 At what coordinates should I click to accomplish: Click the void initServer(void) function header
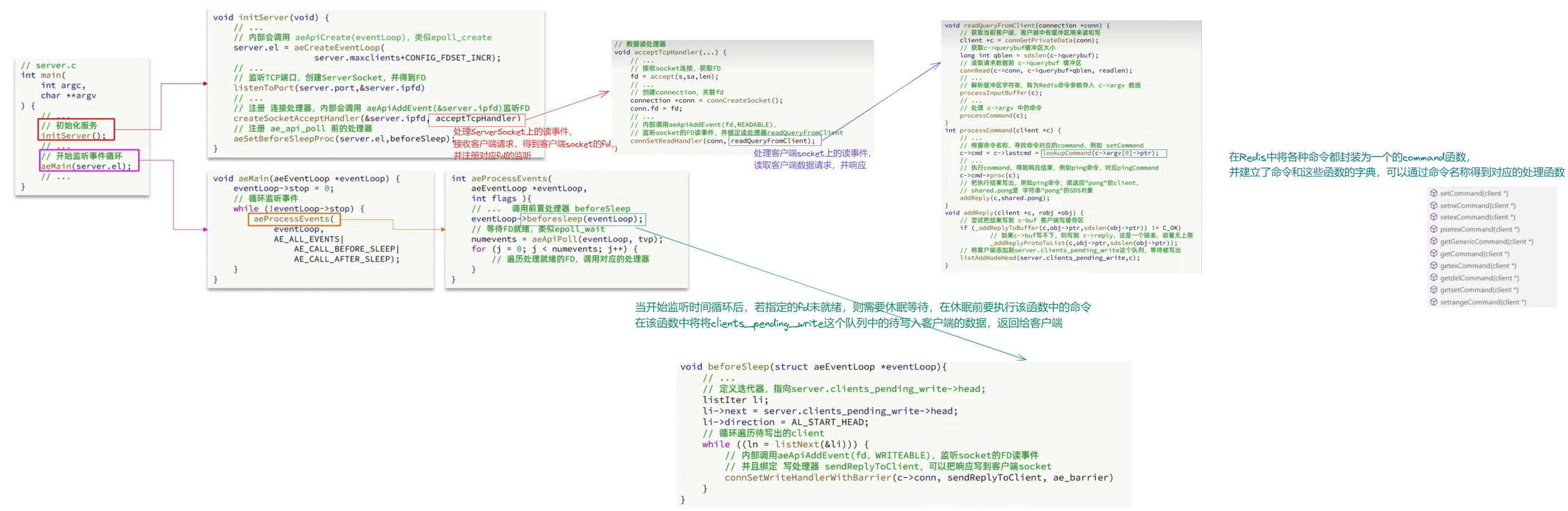(x=271, y=17)
